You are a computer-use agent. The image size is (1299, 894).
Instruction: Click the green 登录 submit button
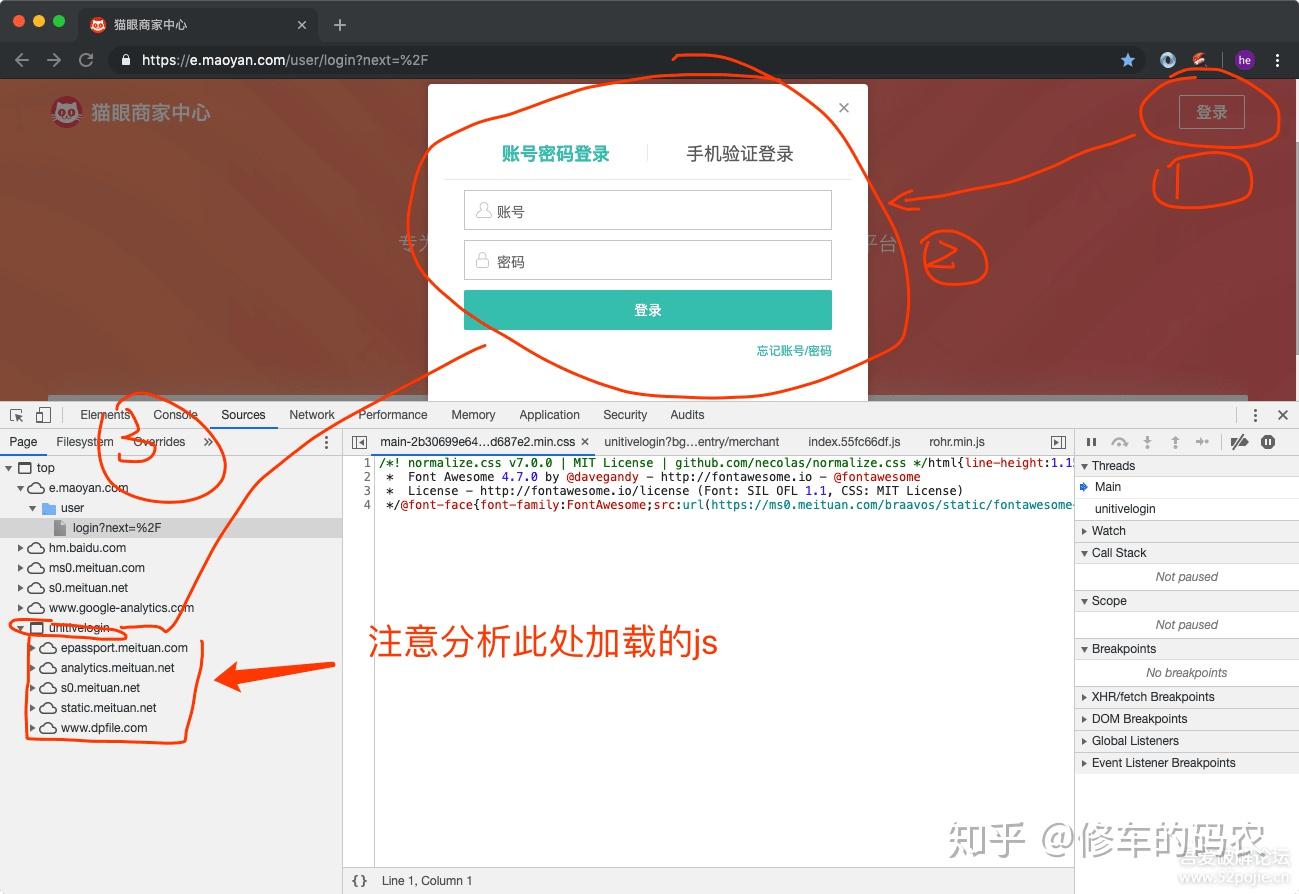648,310
